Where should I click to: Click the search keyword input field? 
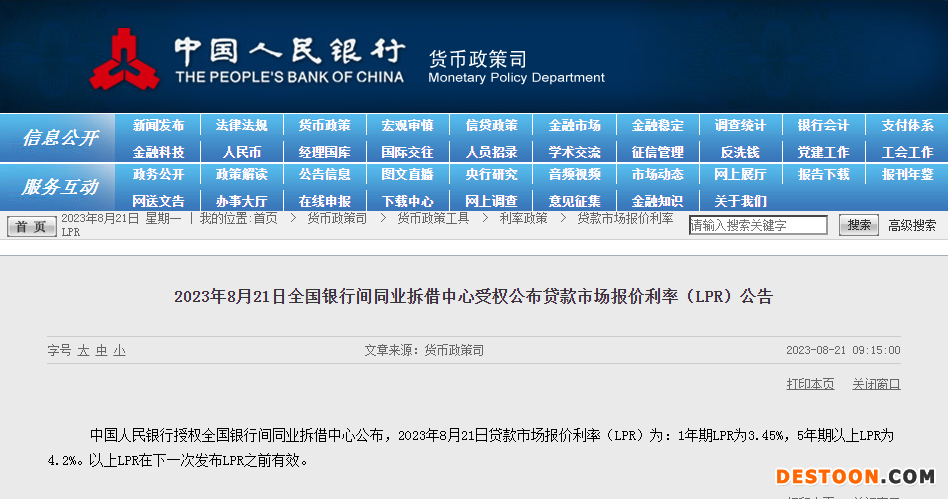click(x=758, y=226)
